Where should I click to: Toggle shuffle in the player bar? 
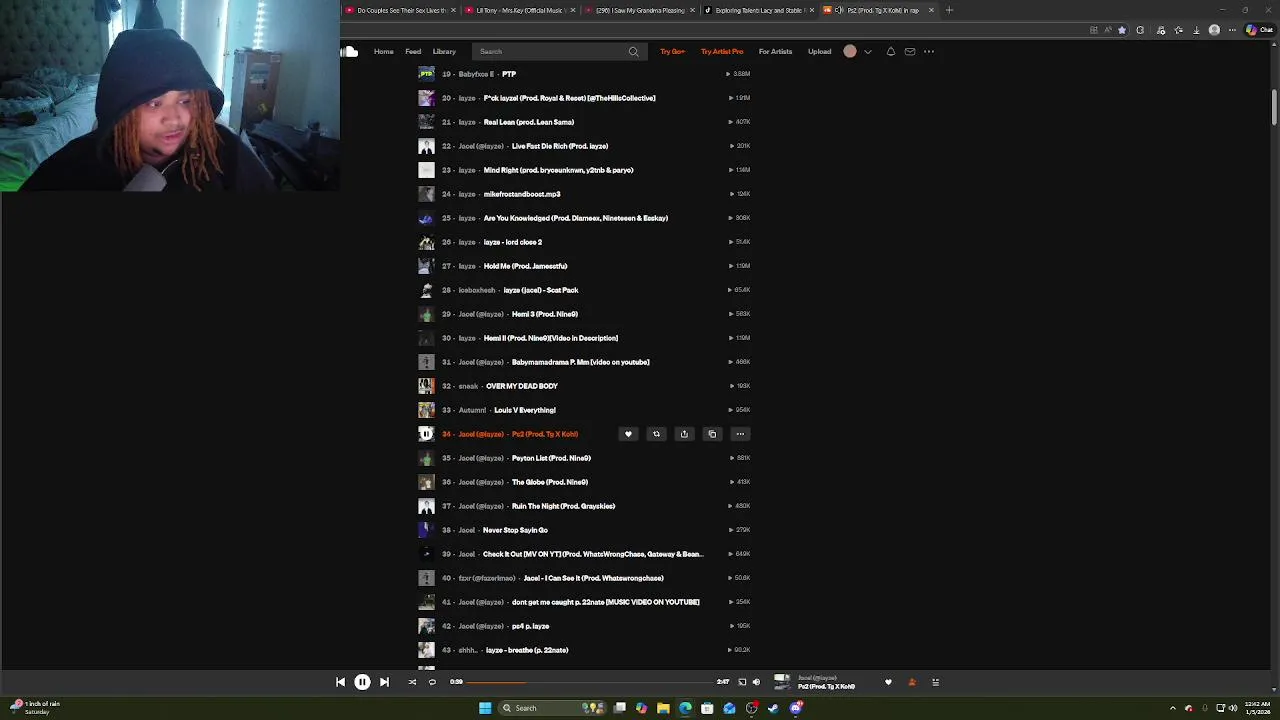412,682
